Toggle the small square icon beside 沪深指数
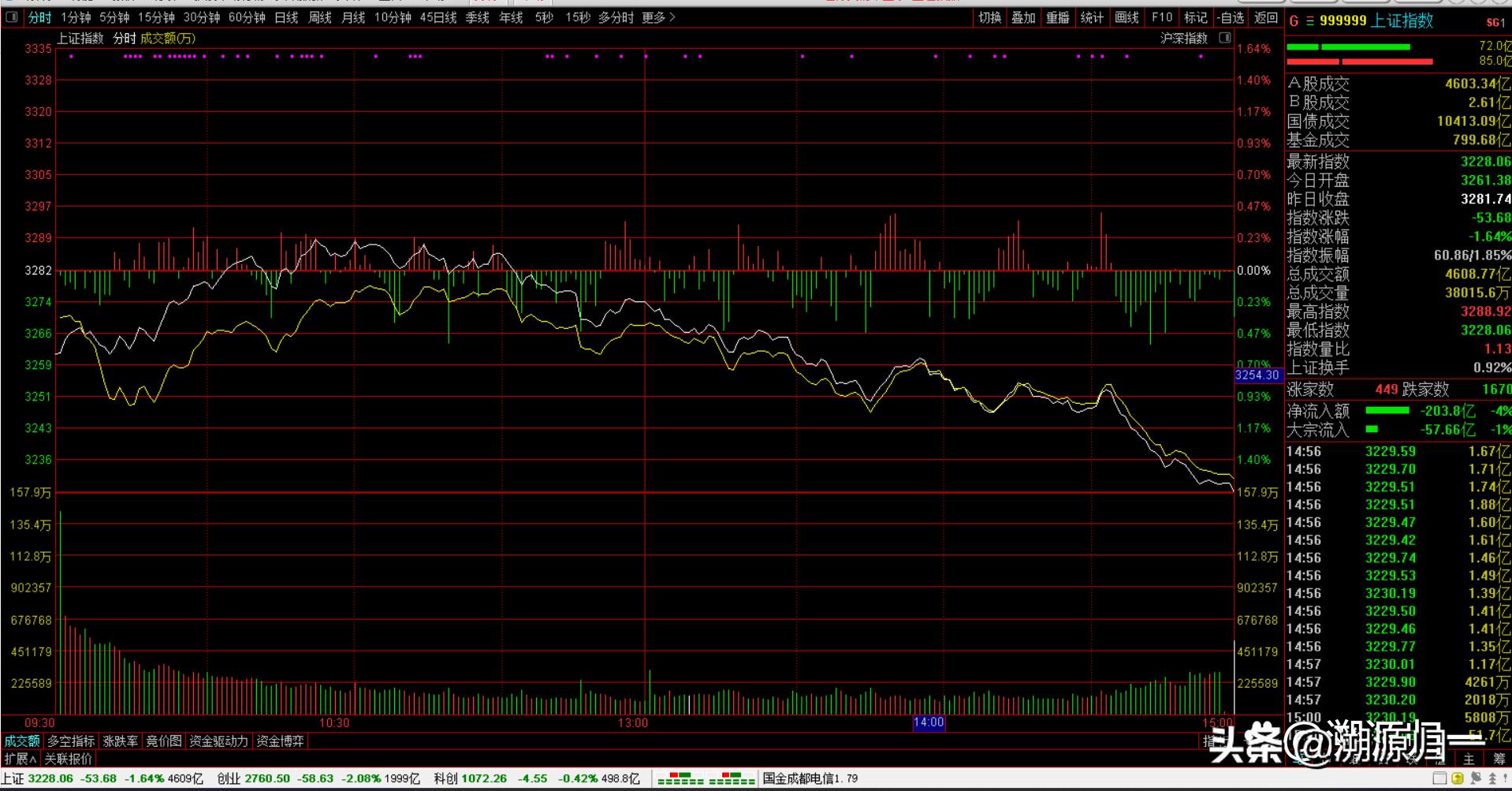Viewport: 1512px width, 791px height. click(1224, 38)
